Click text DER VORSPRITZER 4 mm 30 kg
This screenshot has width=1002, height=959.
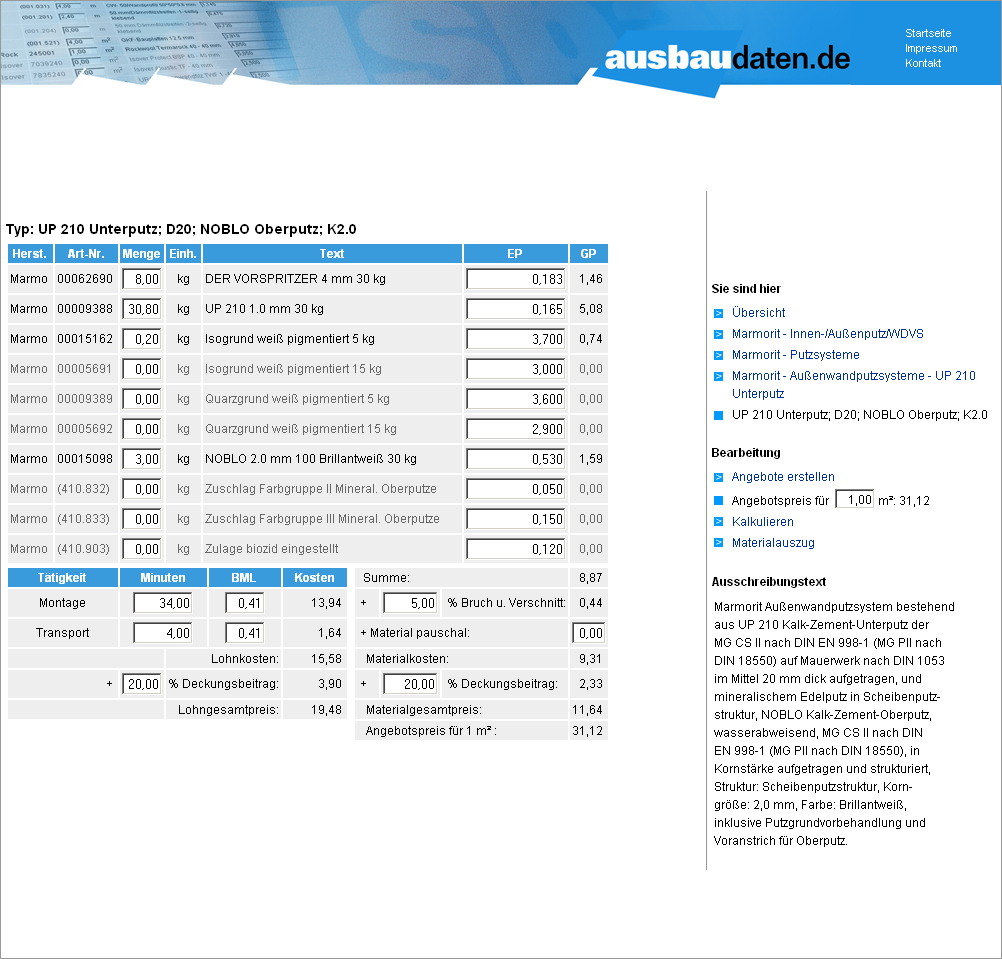point(295,279)
